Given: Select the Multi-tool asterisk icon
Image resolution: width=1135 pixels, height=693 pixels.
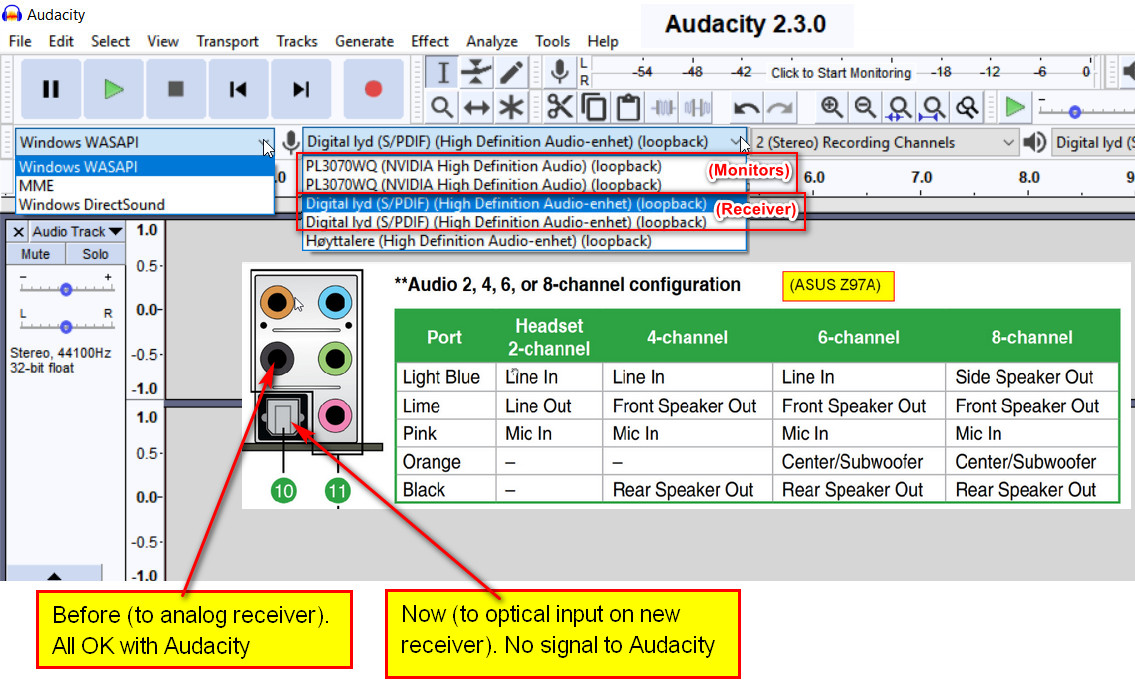Looking at the screenshot, I should point(511,108).
